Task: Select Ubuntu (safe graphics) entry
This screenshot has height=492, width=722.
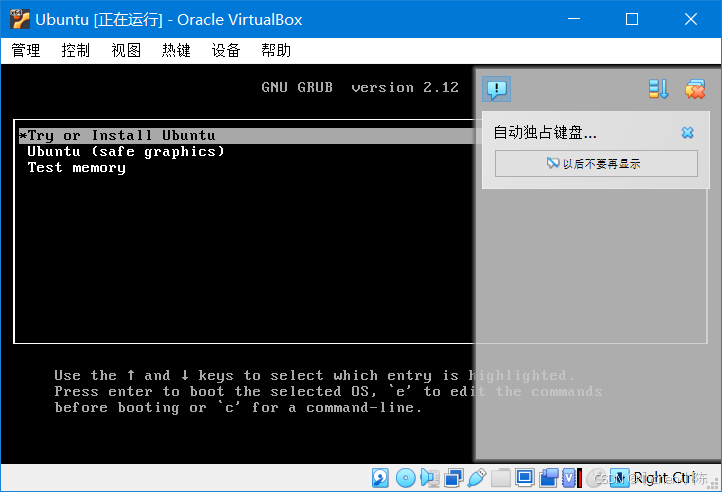Action: [x=126, y=152]
